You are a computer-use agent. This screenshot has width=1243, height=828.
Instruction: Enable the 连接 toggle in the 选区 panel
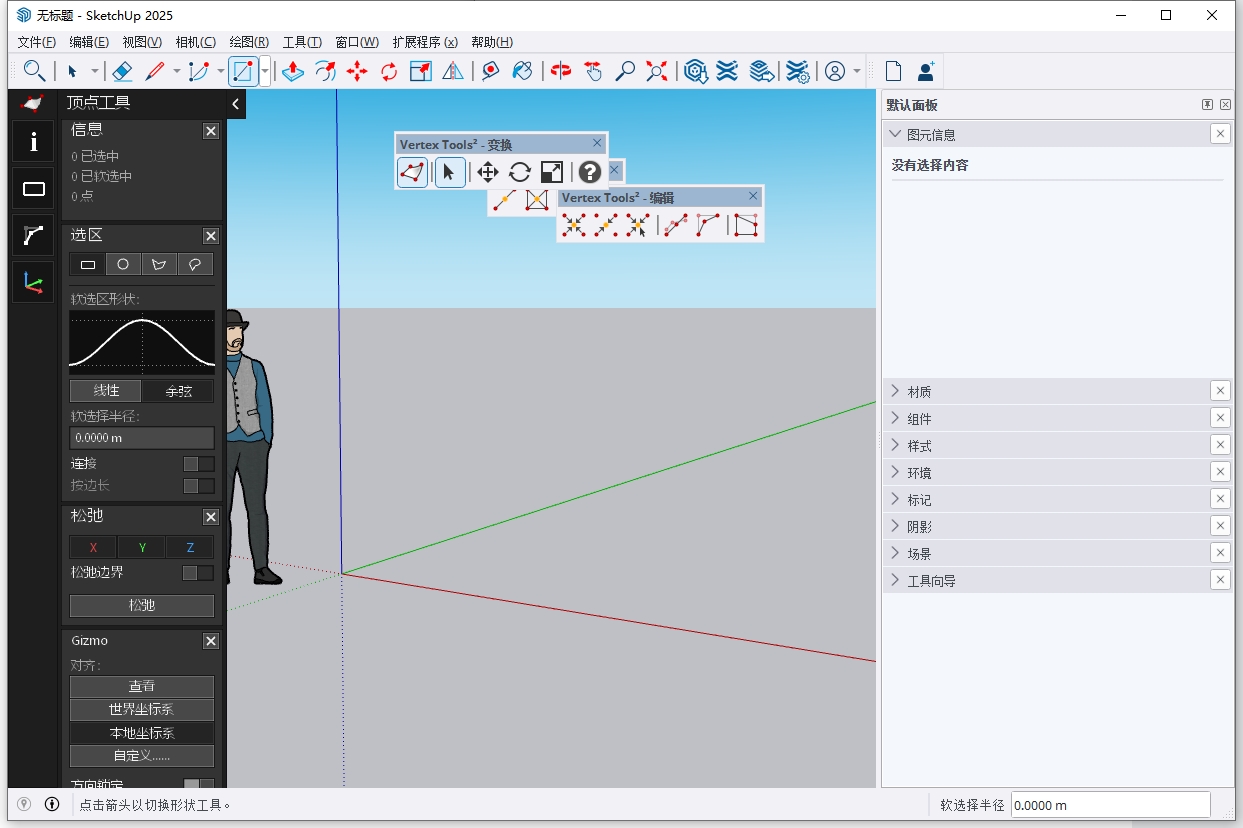coord(196,463)
